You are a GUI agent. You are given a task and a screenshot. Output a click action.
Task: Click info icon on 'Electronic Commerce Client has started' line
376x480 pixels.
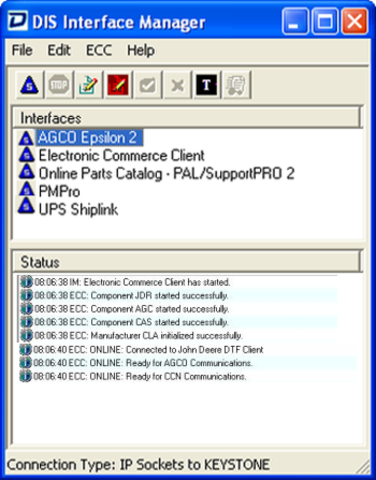click(x=26, y=282)
